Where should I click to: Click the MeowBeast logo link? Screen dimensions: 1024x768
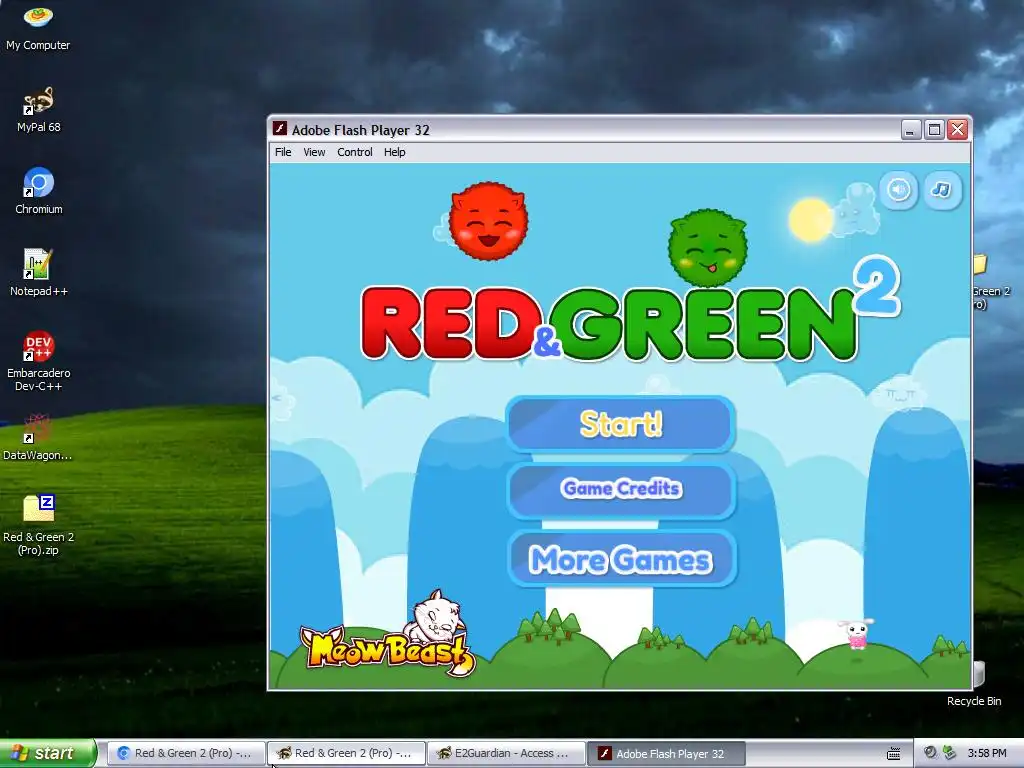click(388, 634)
